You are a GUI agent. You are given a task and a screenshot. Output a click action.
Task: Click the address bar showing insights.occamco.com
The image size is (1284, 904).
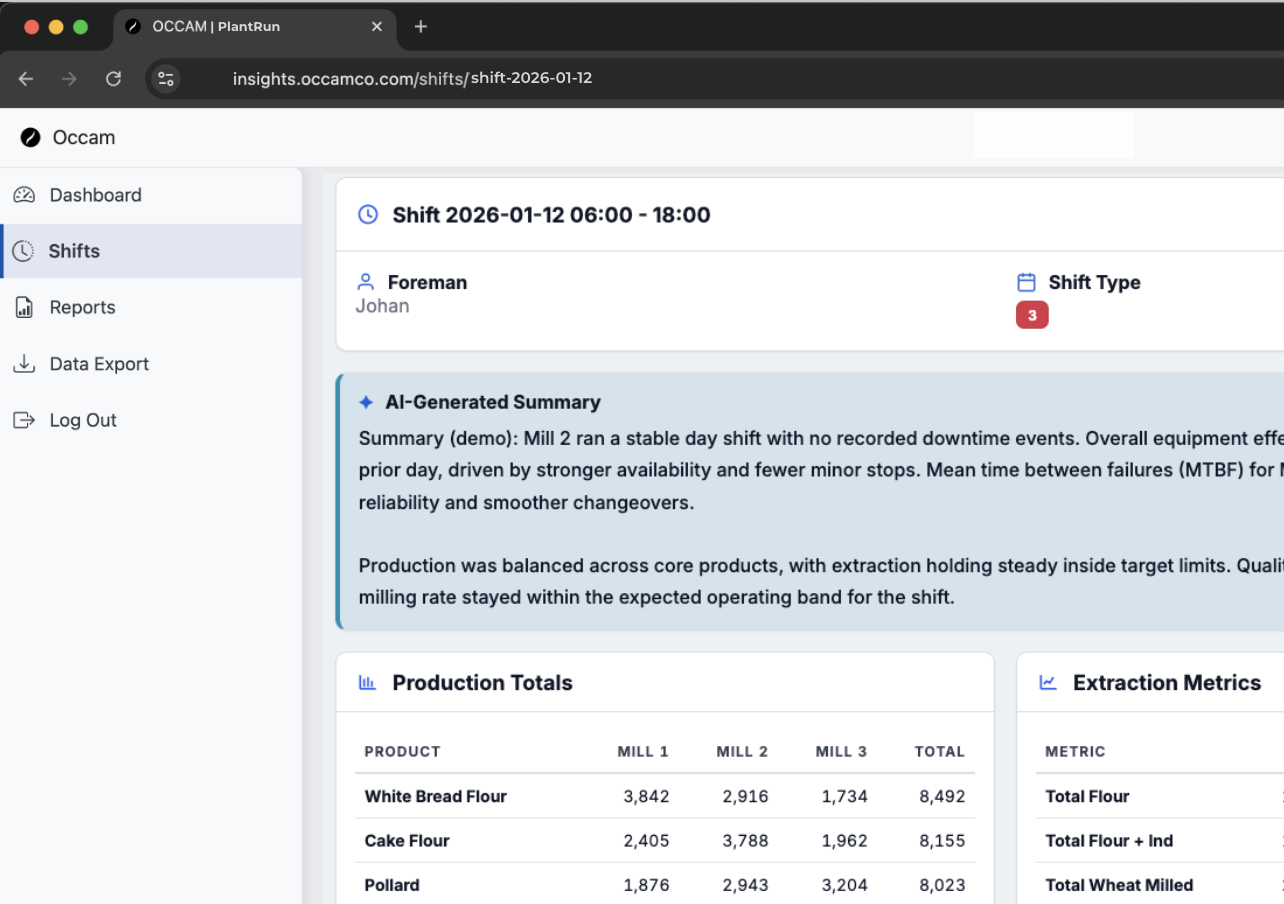[x=412, y=78]
